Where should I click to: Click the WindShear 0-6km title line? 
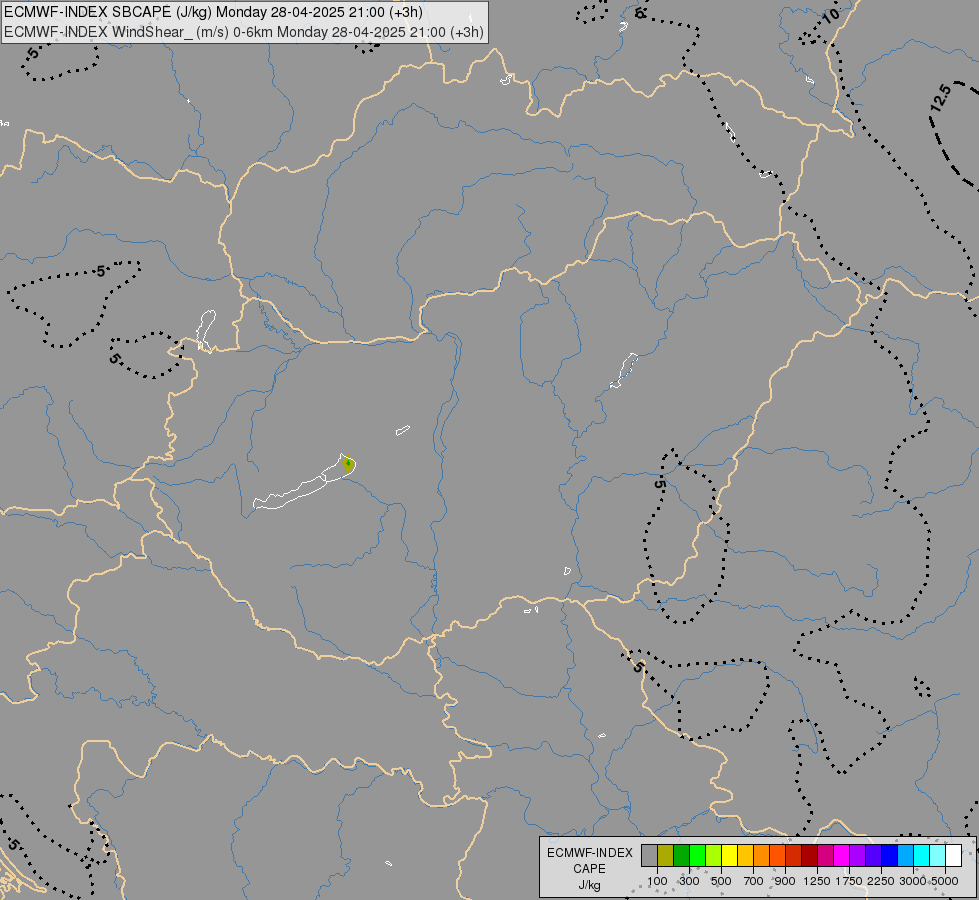click(244, 32)
